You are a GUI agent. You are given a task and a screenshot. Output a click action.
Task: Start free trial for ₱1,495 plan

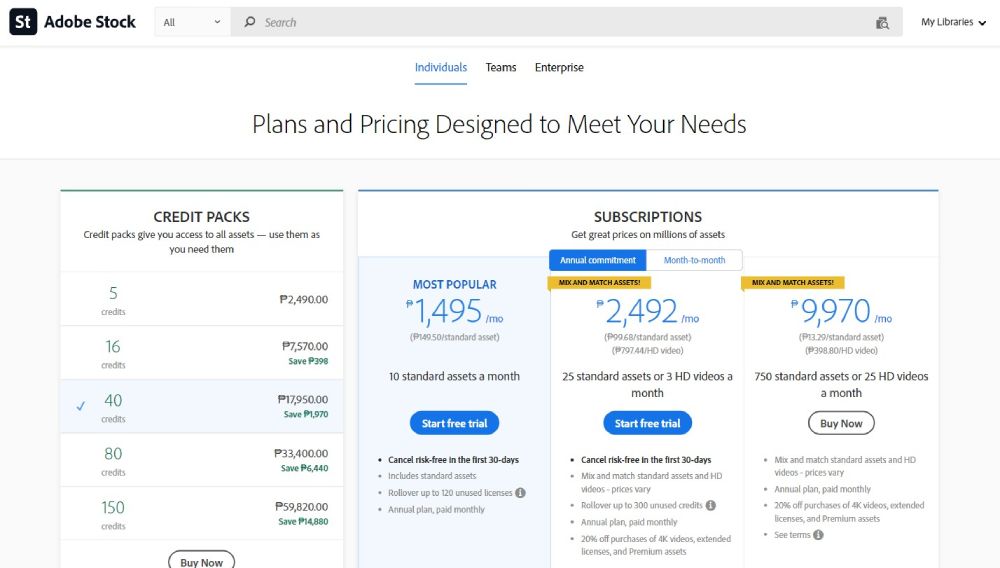click(x=454, y=423)
